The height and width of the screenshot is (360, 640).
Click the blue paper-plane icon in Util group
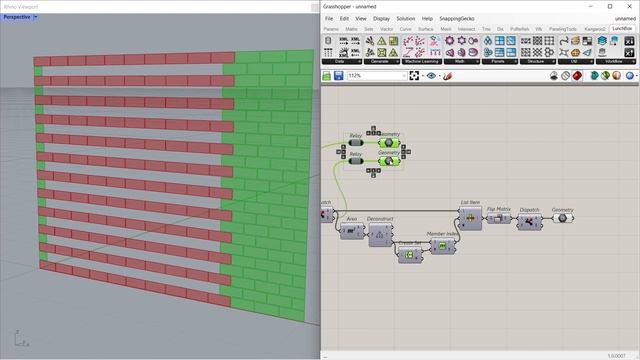[587, 52]
